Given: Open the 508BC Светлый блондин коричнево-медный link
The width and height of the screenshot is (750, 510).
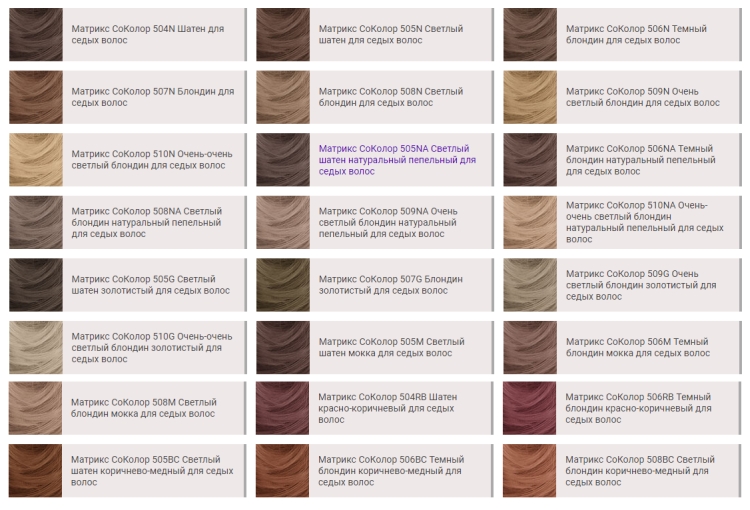Looking at the screenshot, I should [x=640, y=471].
